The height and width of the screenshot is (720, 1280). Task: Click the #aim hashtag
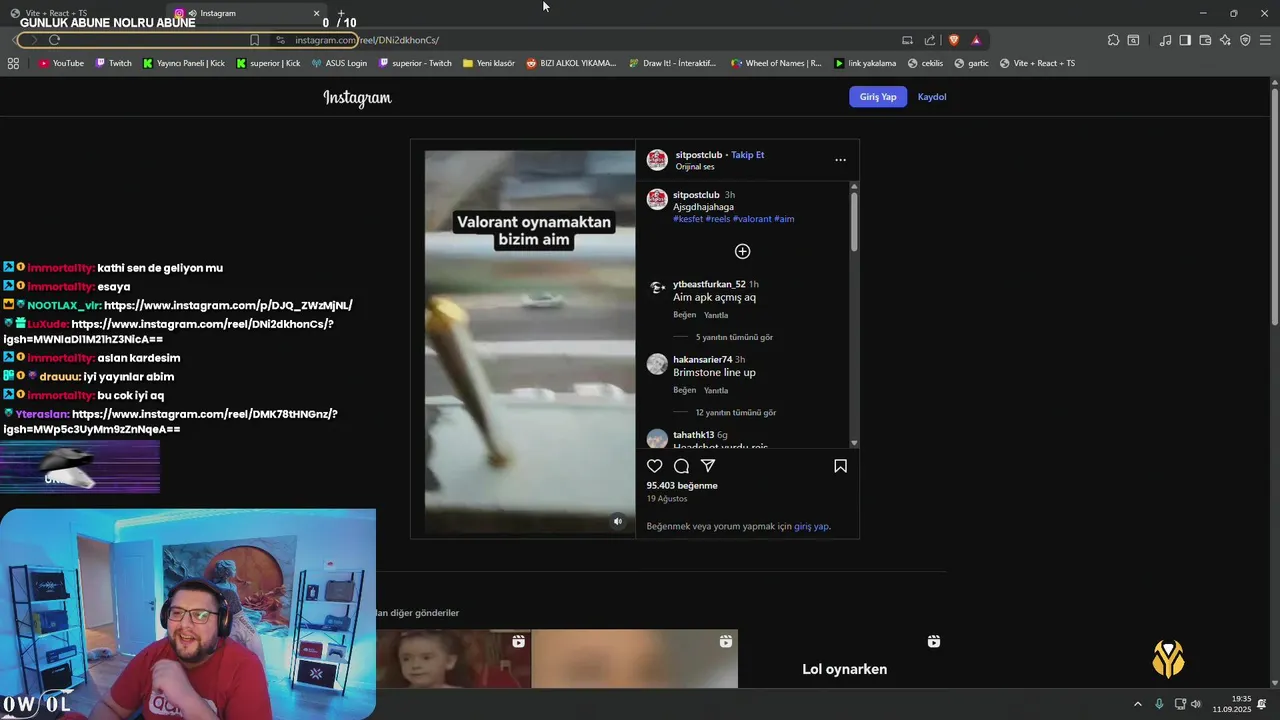pyautogui.click(x=785, y=219)
